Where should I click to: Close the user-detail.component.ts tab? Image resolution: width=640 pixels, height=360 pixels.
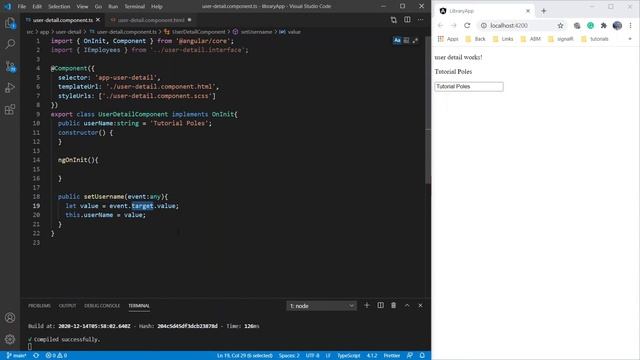pos(98,20)
